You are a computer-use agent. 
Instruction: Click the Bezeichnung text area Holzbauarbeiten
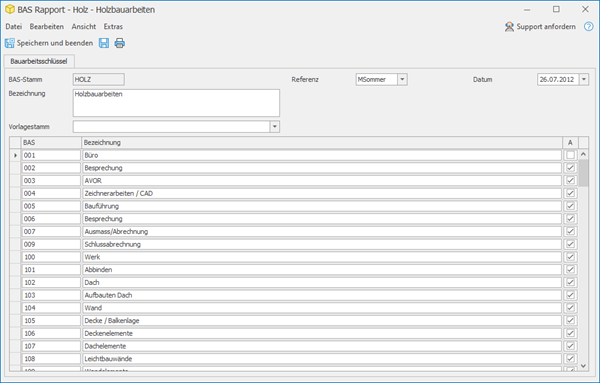click(176, 103)
